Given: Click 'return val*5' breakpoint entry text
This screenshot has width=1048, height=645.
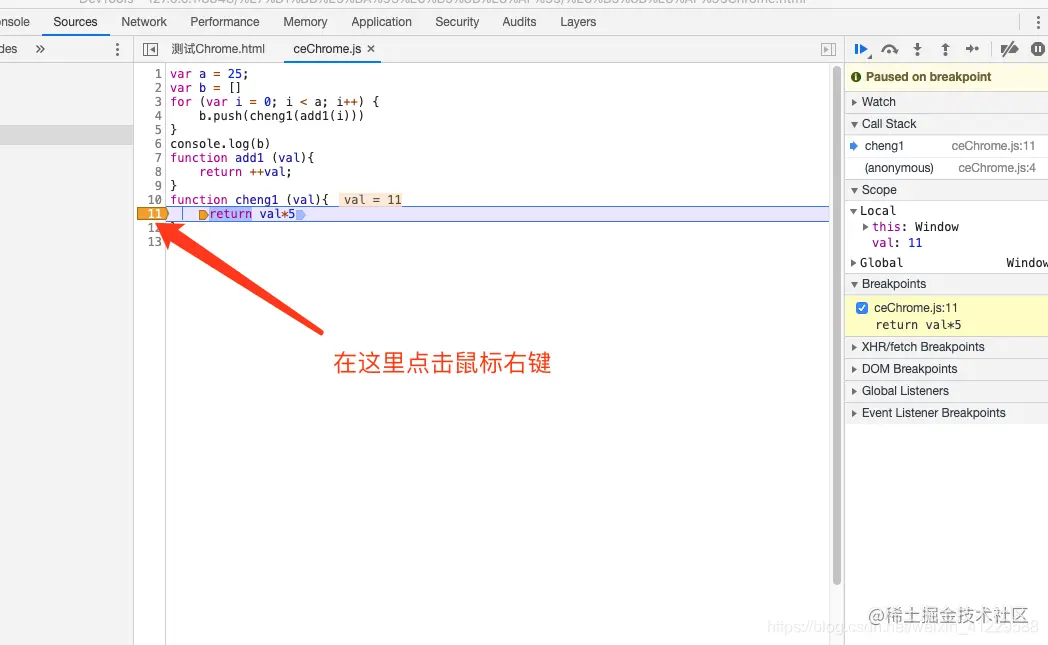Looking at the screenshot, I should pos(918,326).
